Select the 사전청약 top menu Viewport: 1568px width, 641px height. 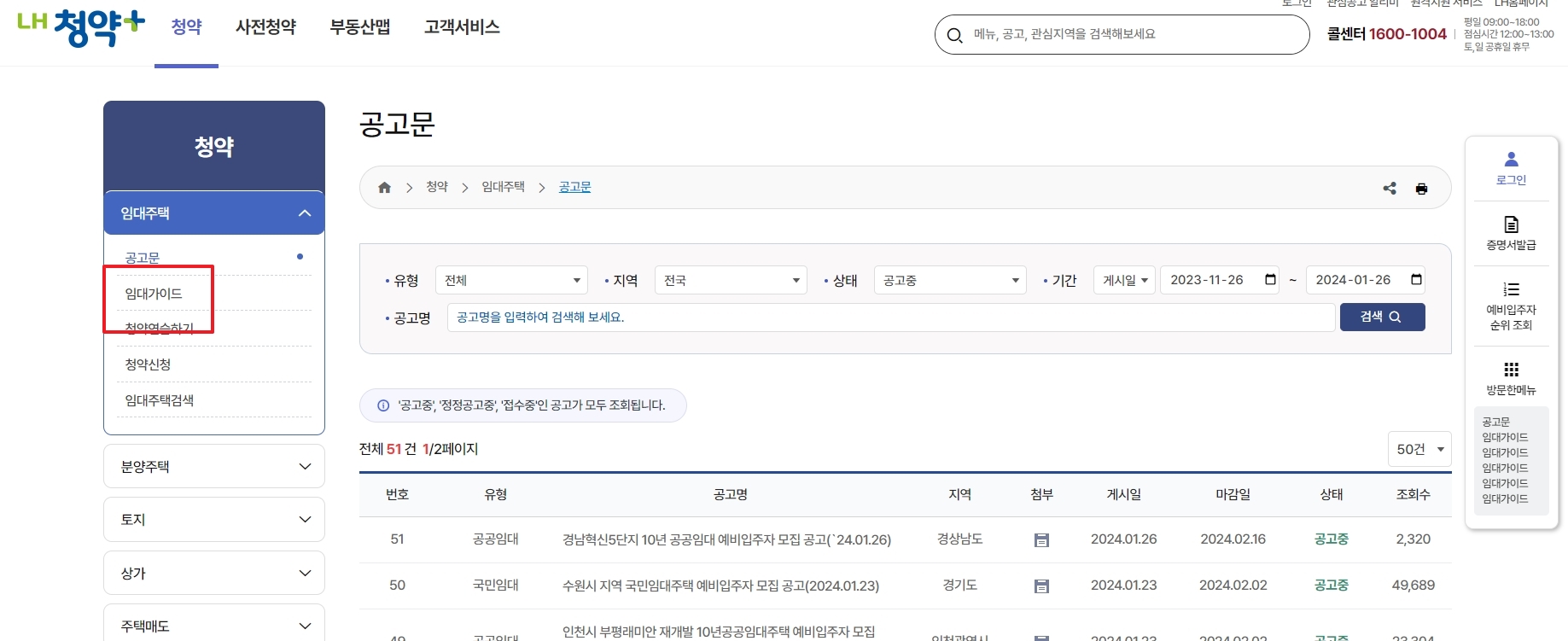[265, 27]
